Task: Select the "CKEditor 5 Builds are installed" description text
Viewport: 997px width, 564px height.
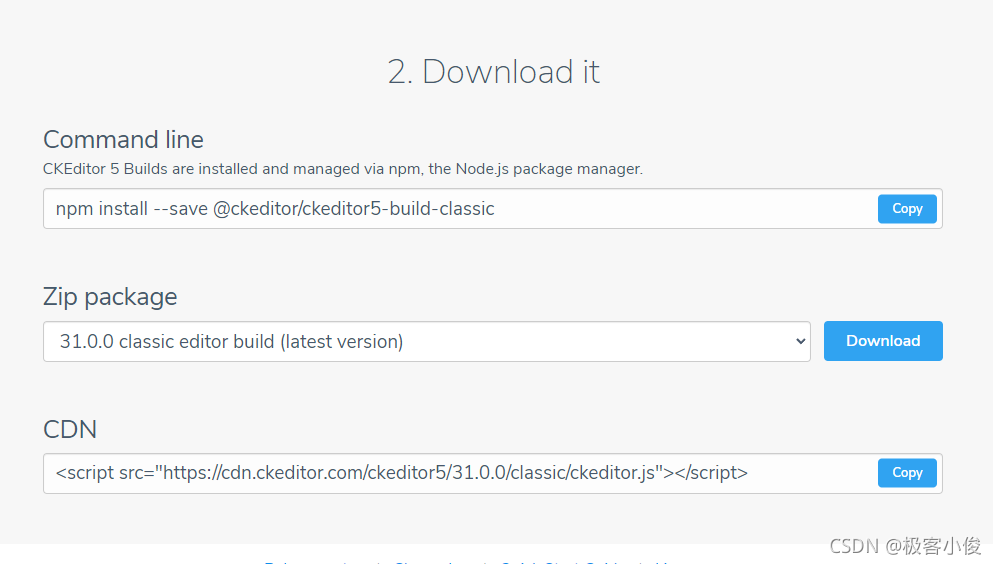Action: point(343,169)
